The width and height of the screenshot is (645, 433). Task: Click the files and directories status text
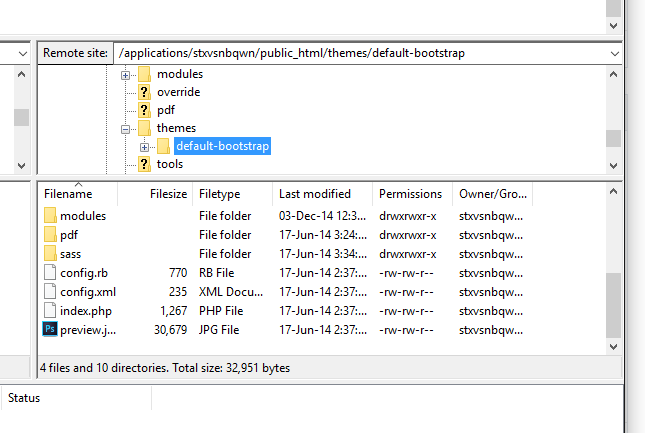(x=165, y=368)
